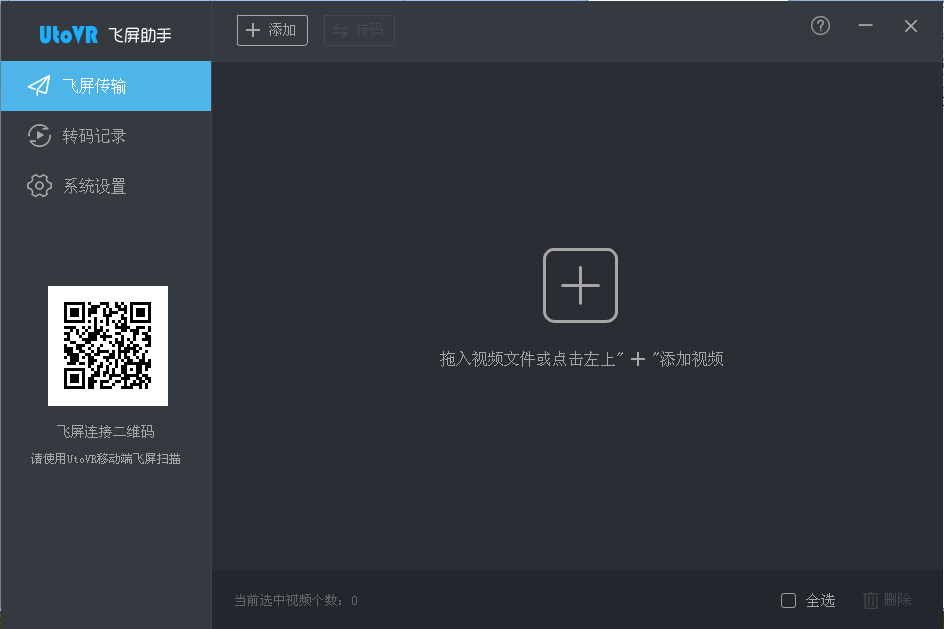Click the 转码记录 playback history icon
This screenshot has width=944, height=629.
click(x=38, y=136)
